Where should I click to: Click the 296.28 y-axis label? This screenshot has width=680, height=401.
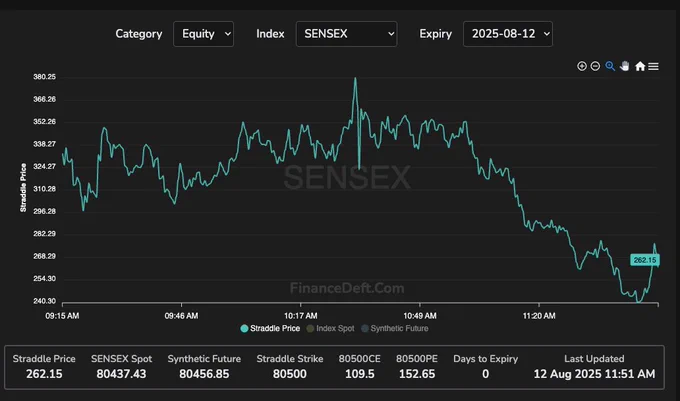[x=44, y=212]
